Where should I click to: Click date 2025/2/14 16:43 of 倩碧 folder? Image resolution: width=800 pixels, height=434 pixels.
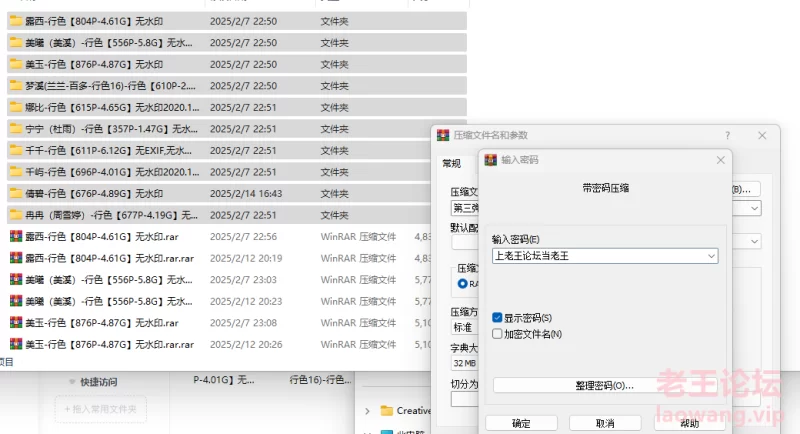(246, 193)
